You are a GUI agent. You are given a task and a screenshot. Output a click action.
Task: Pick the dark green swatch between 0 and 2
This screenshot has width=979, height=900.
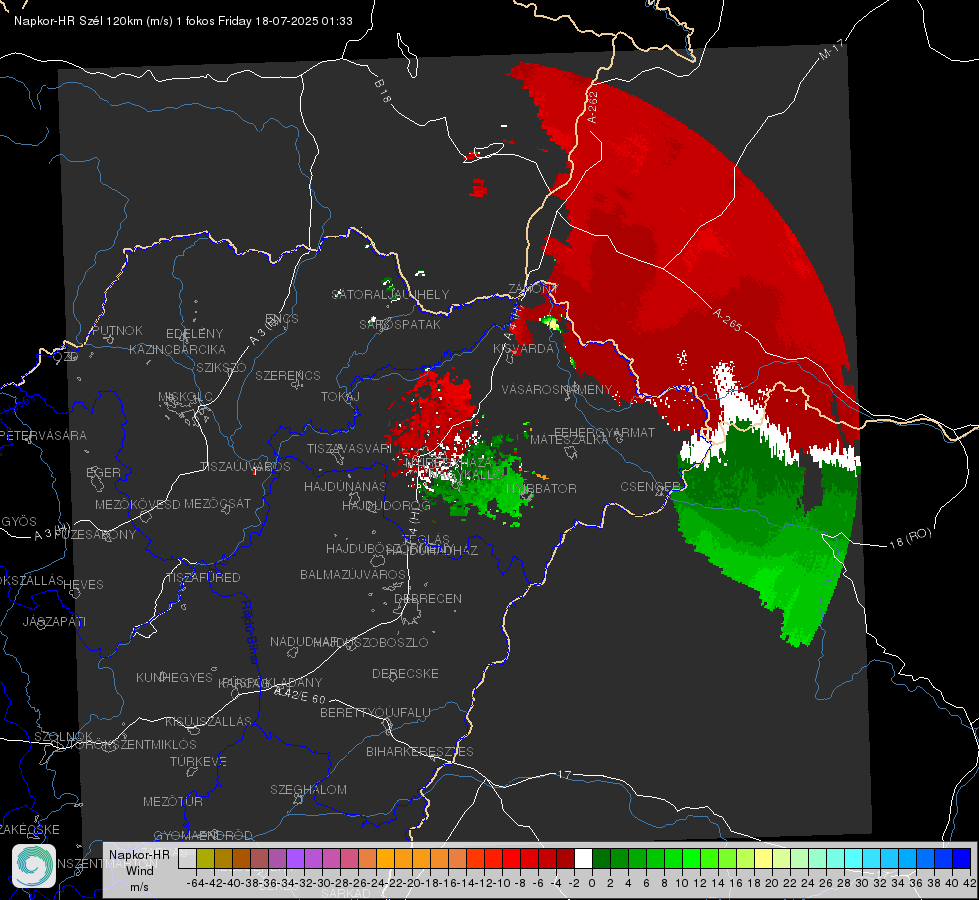tap(601, 858)
